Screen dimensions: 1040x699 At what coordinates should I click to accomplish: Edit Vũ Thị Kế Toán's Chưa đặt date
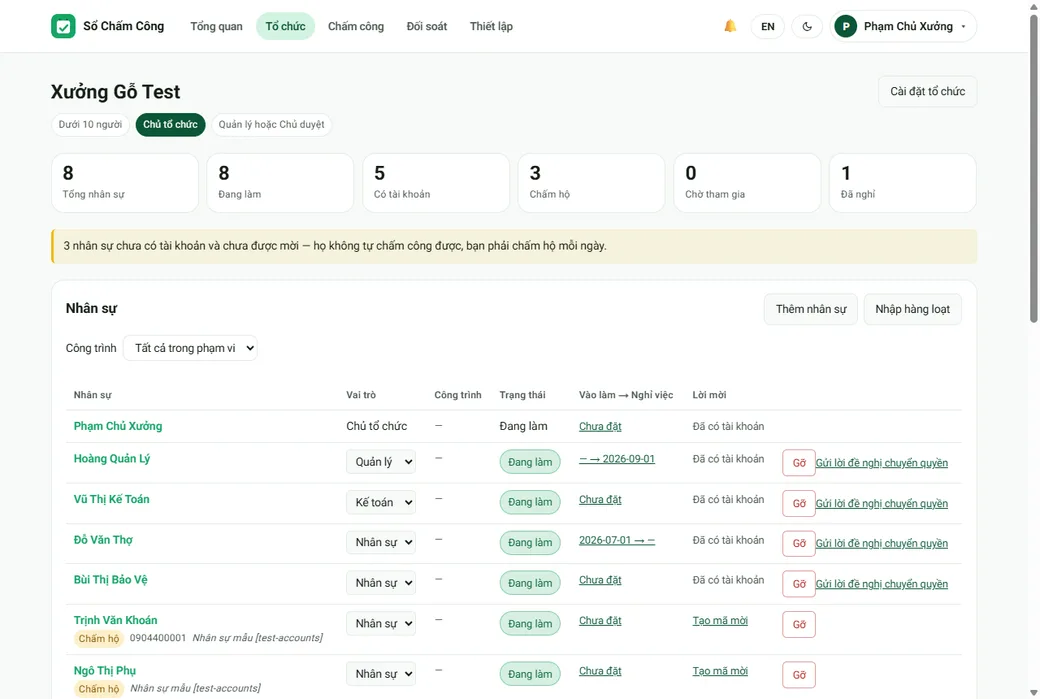coord(600,499)
